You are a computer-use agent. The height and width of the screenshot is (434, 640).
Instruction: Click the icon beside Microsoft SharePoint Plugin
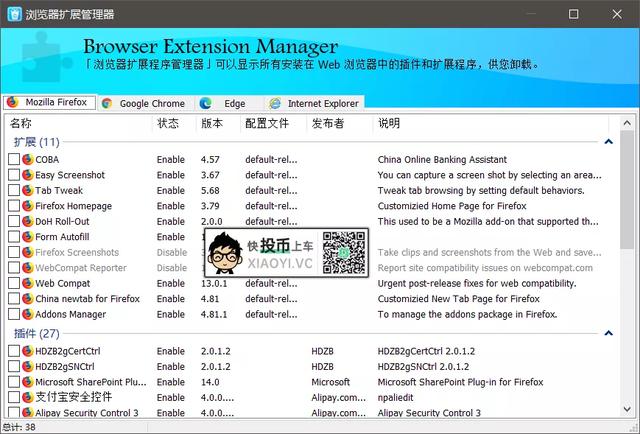[28, 382]
